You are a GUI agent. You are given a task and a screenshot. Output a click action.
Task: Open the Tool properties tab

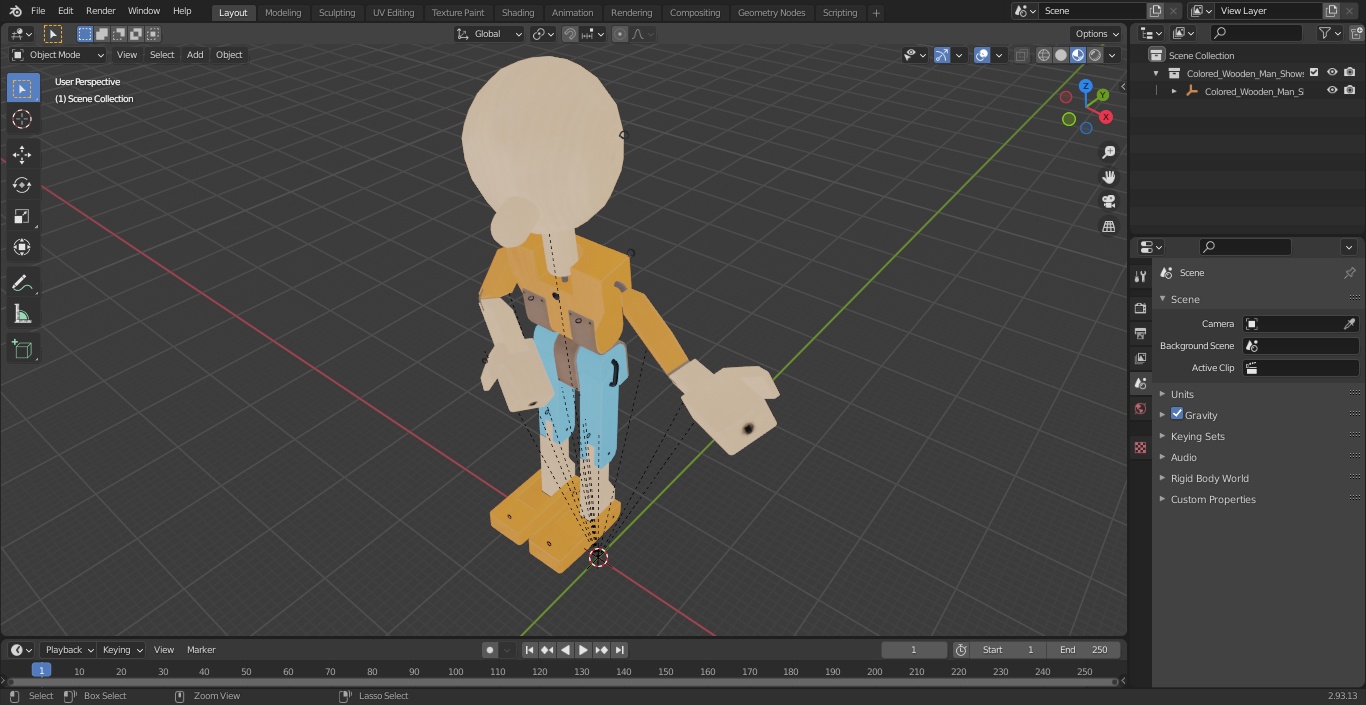tap(1140, 277)
